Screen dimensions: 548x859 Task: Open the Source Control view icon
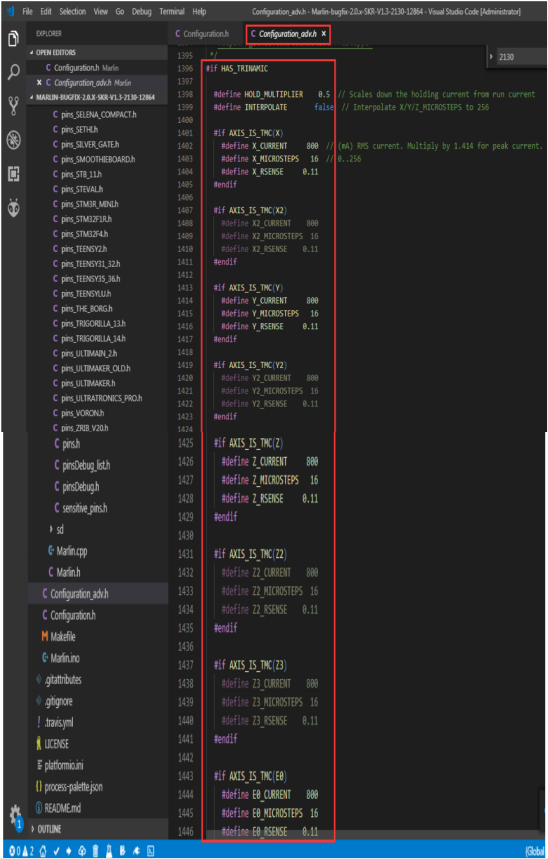13,105
